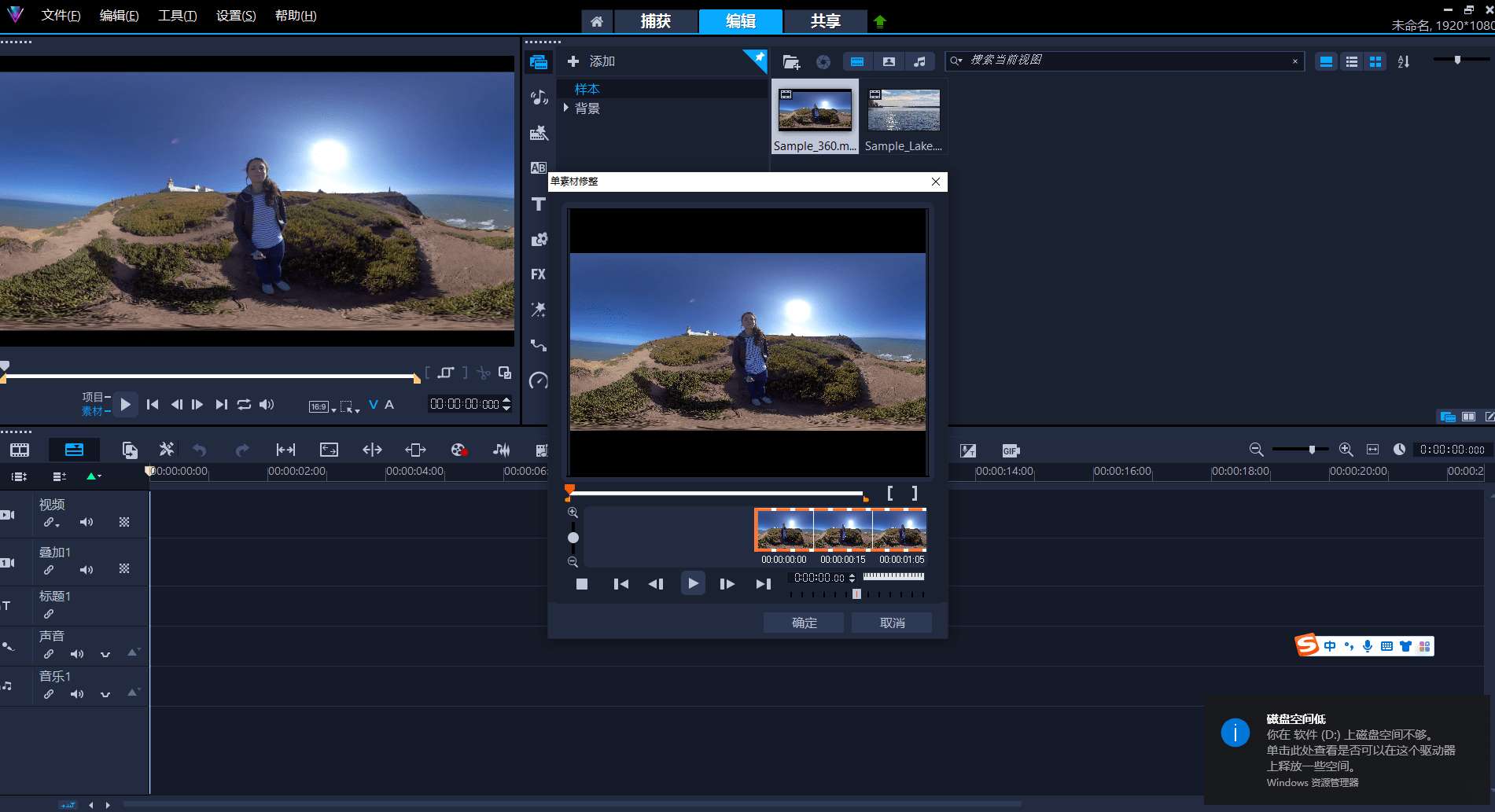Click the GIF creator icon
The height and width of the screenshot is (812, 1495).
(x=1011, y=450)
